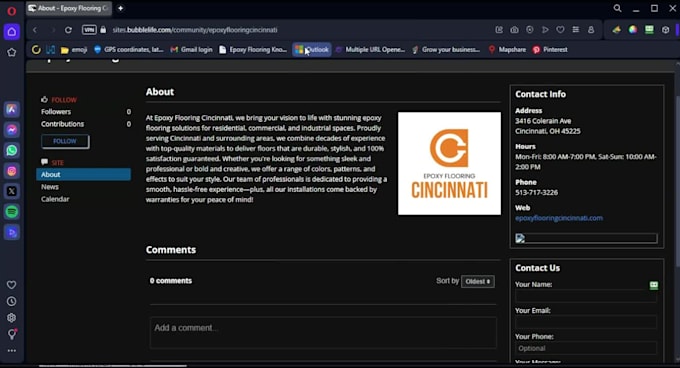Select the About - Epoxy Flooring tab

click(69, 8)
